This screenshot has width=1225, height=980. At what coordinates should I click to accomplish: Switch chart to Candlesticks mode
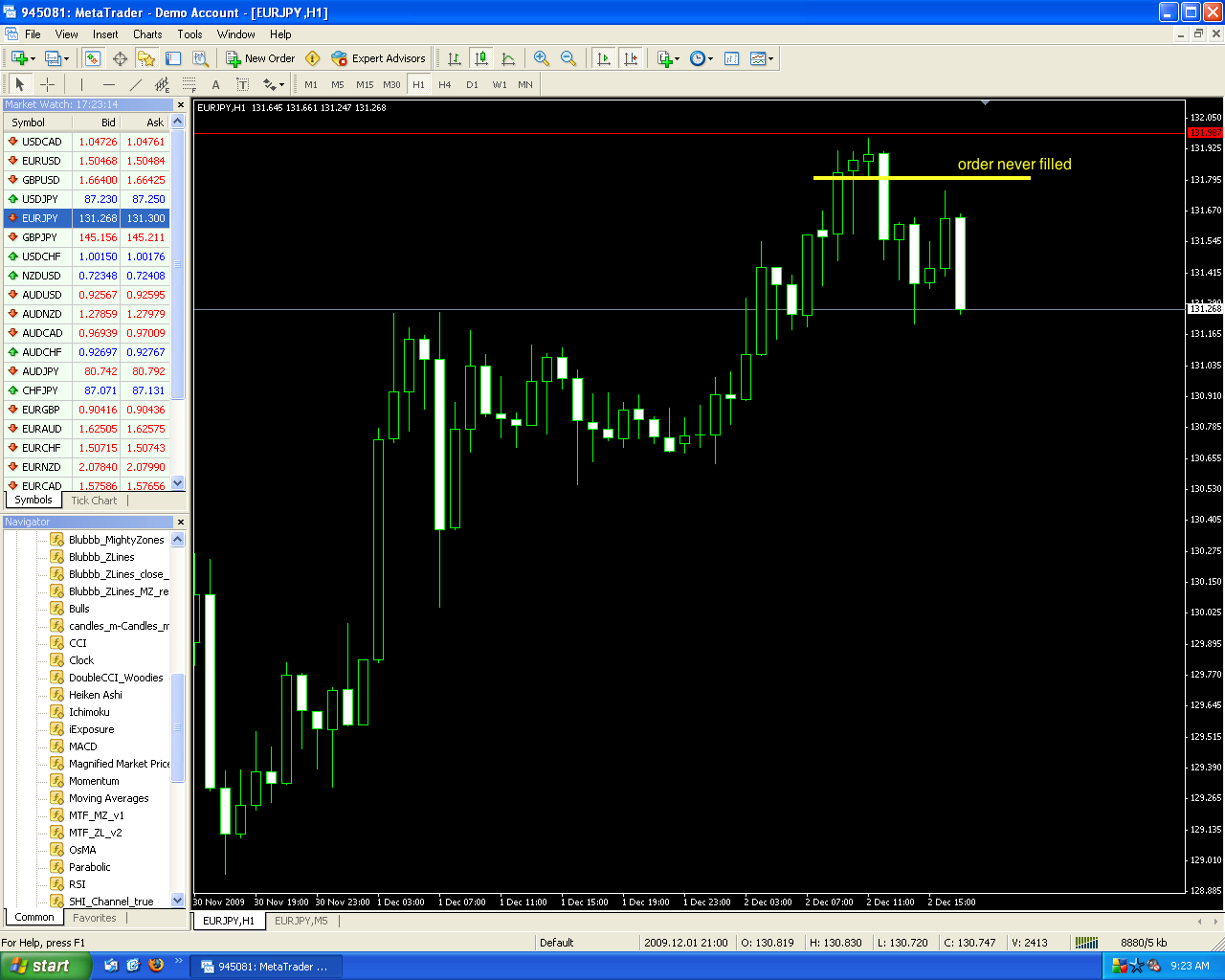(481, 58)
